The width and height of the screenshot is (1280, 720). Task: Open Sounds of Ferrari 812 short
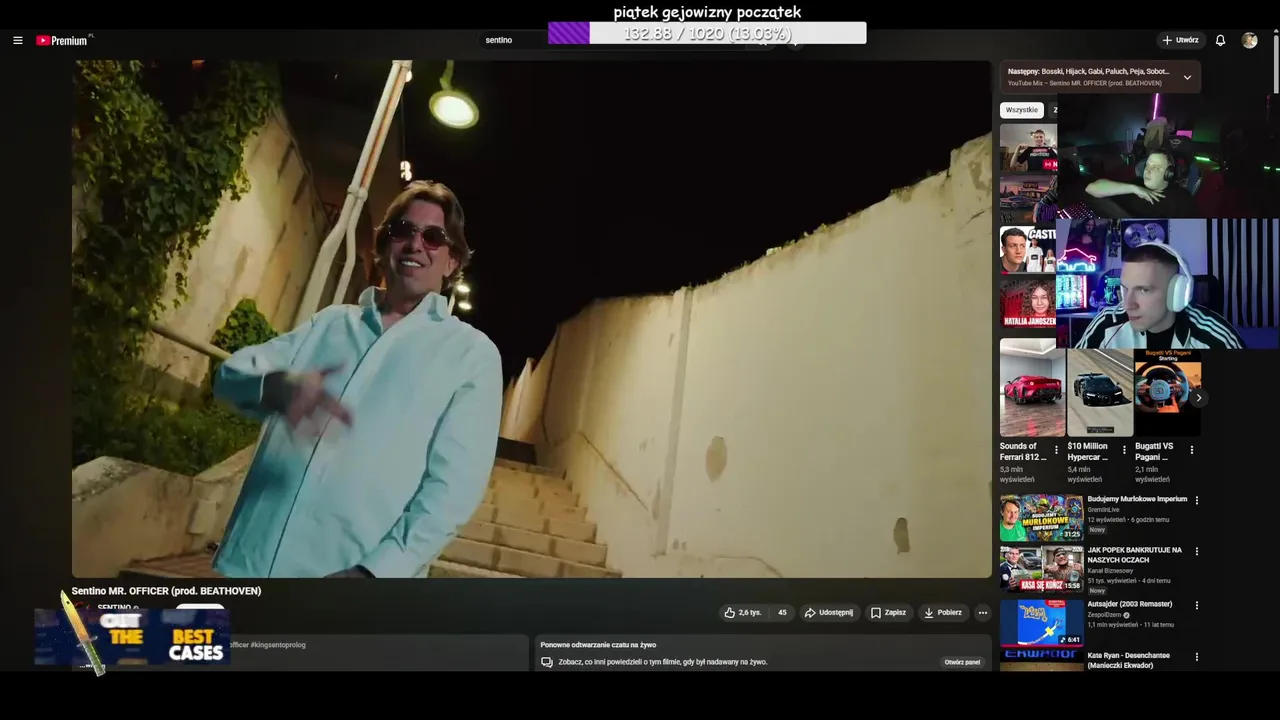click(x=1031, y=388)
